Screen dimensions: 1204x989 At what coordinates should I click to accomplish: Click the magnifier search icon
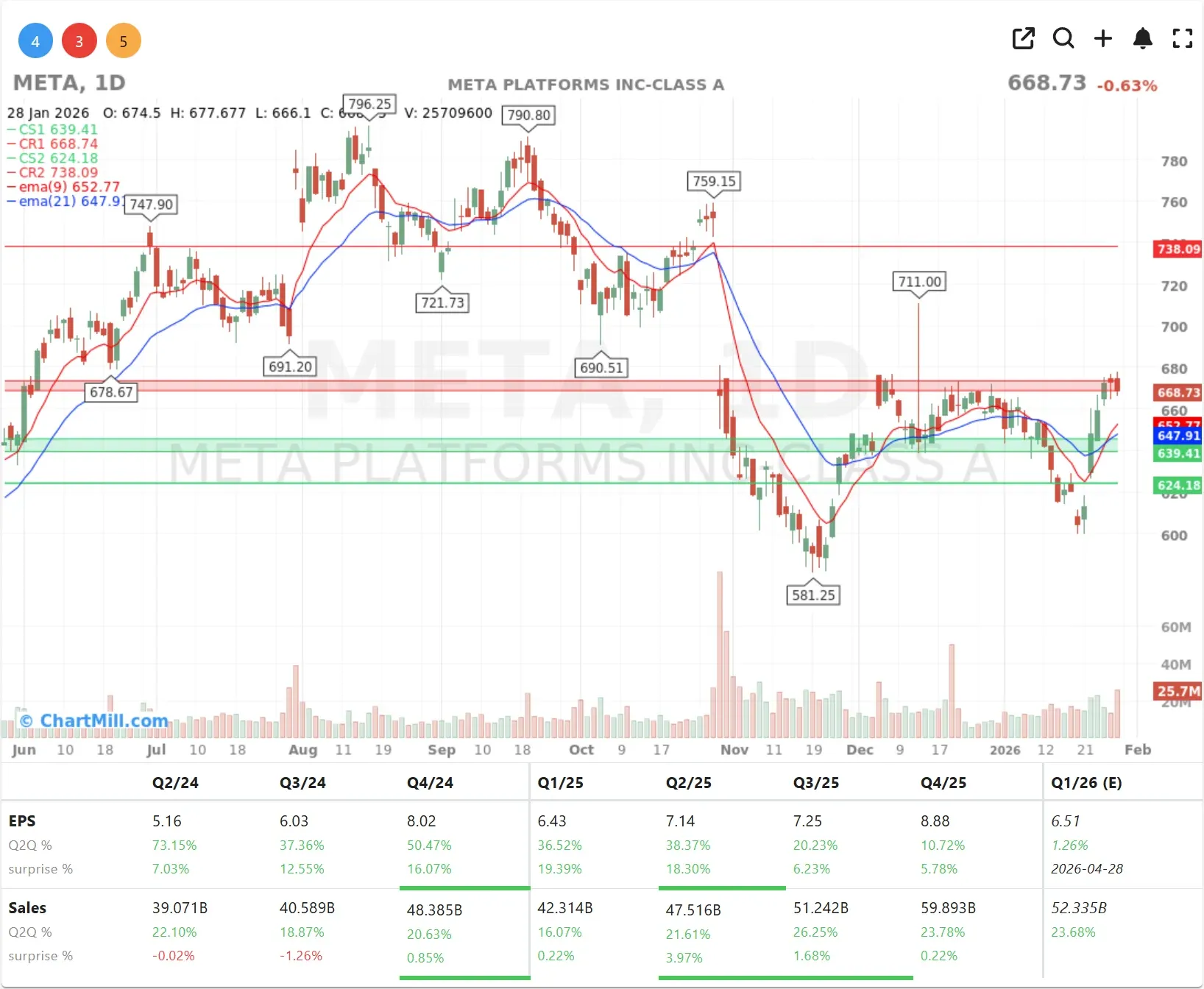click(1063, 38)
